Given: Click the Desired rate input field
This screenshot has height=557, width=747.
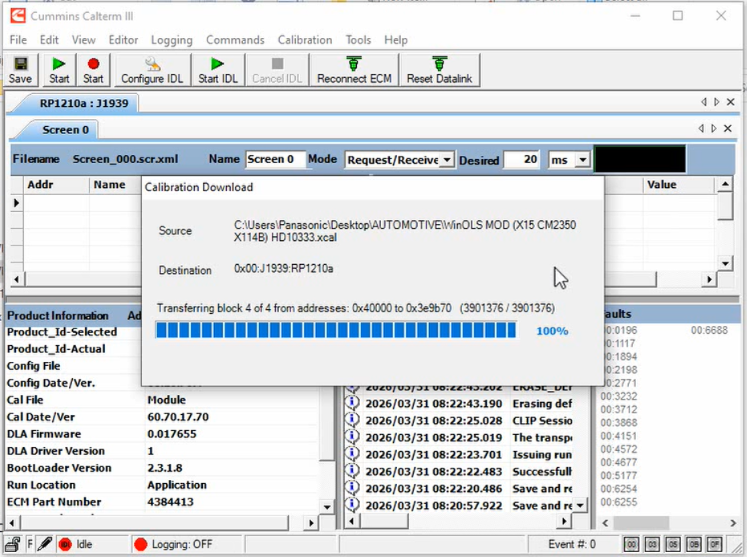Looking at the screenshot, I should click(x=521, y=160).
